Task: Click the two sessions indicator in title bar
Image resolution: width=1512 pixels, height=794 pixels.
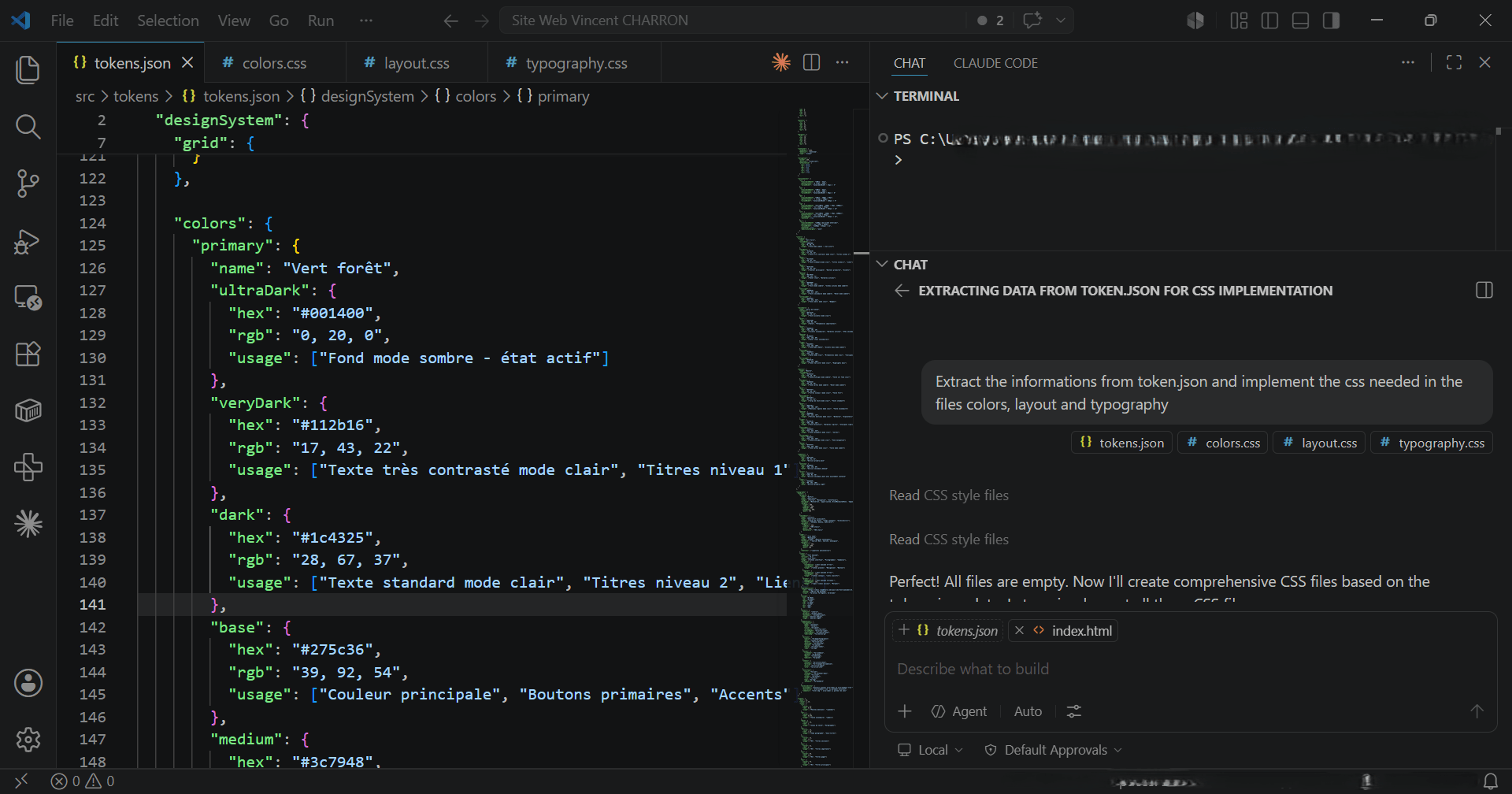Action: click(x=990, y=20)
